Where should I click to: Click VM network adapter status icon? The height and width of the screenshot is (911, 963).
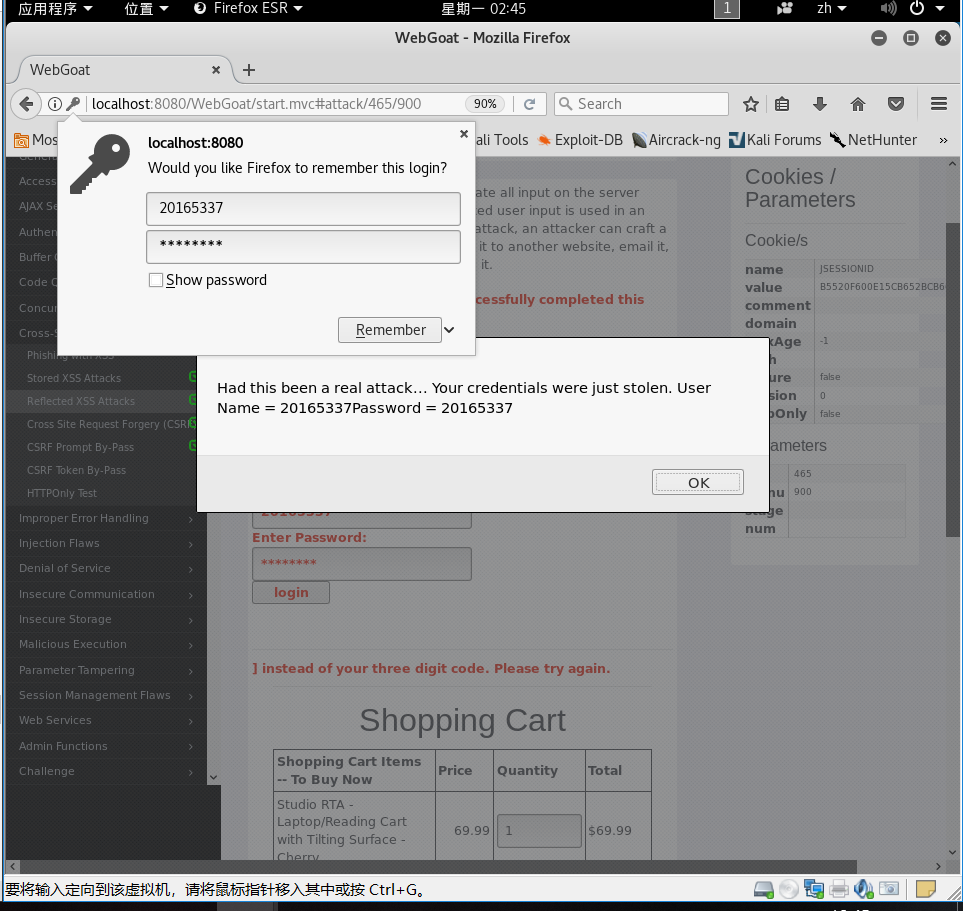click(814, 889)
